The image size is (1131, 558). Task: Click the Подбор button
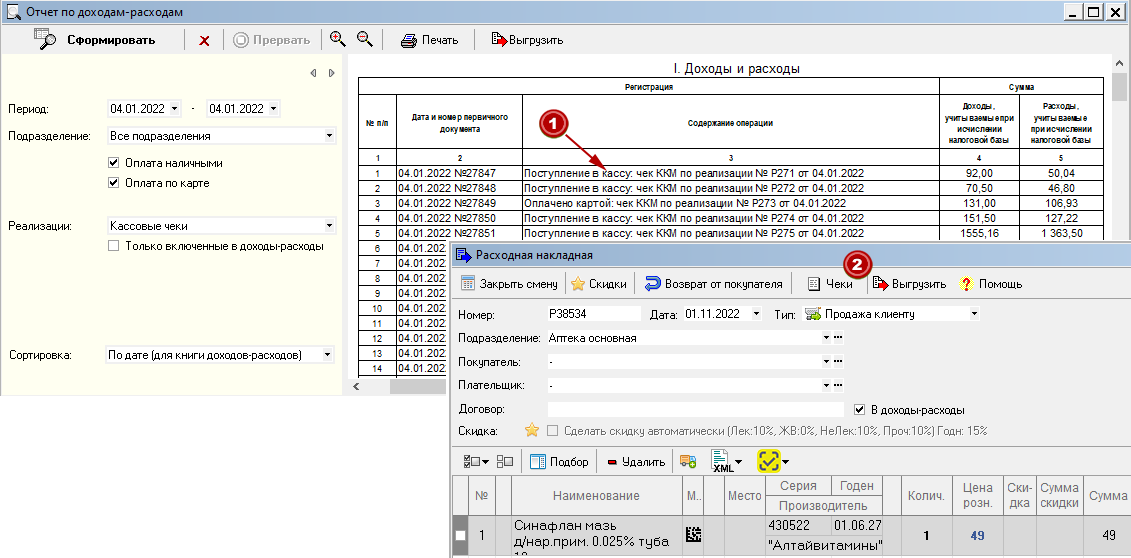(560, 461)
